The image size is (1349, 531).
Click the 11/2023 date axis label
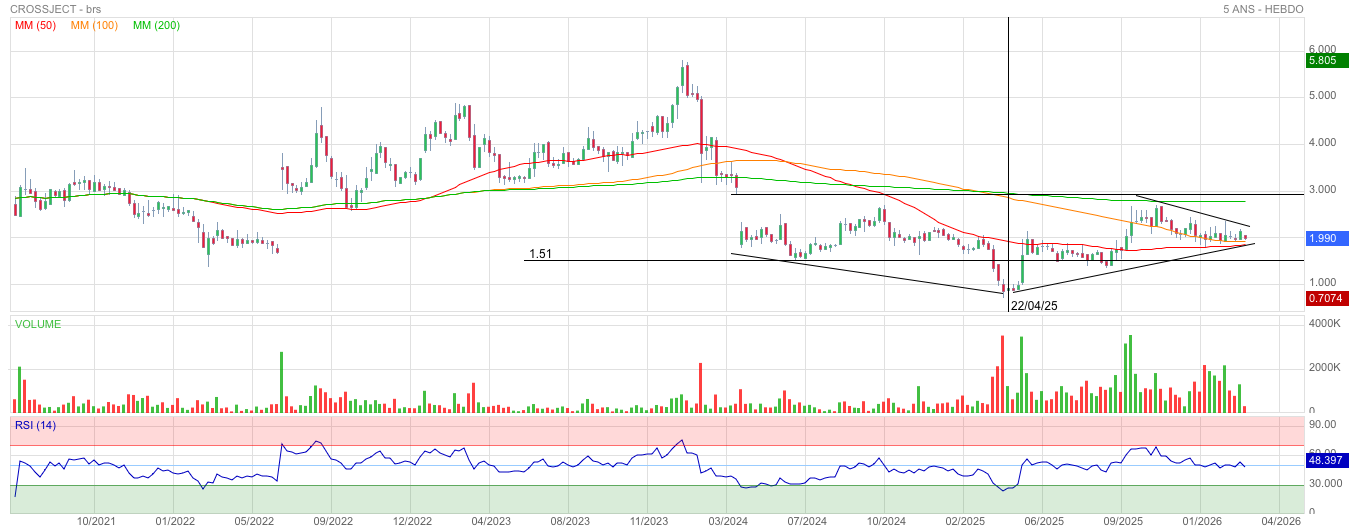tap(649, 521)
